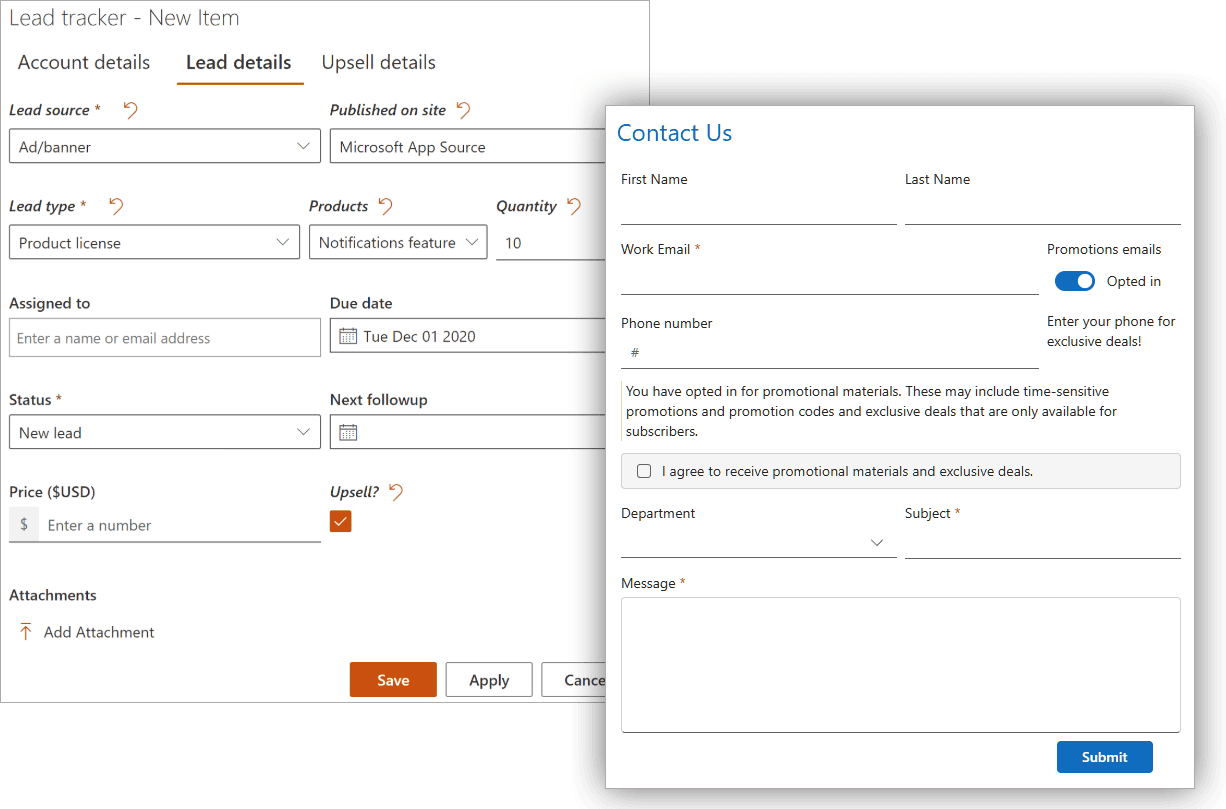1226x809 pixels.
Task: Click the Cancel button in Lead tracker
Action: 574,680
